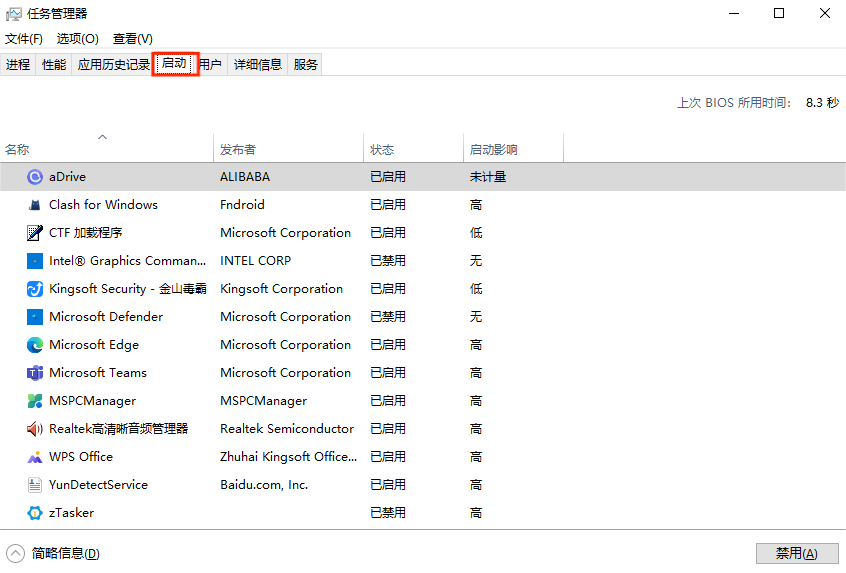Viewport: 846px width, 573px height.
Task: Select the Clash for Windows entry
Action: tap(104, 205)
